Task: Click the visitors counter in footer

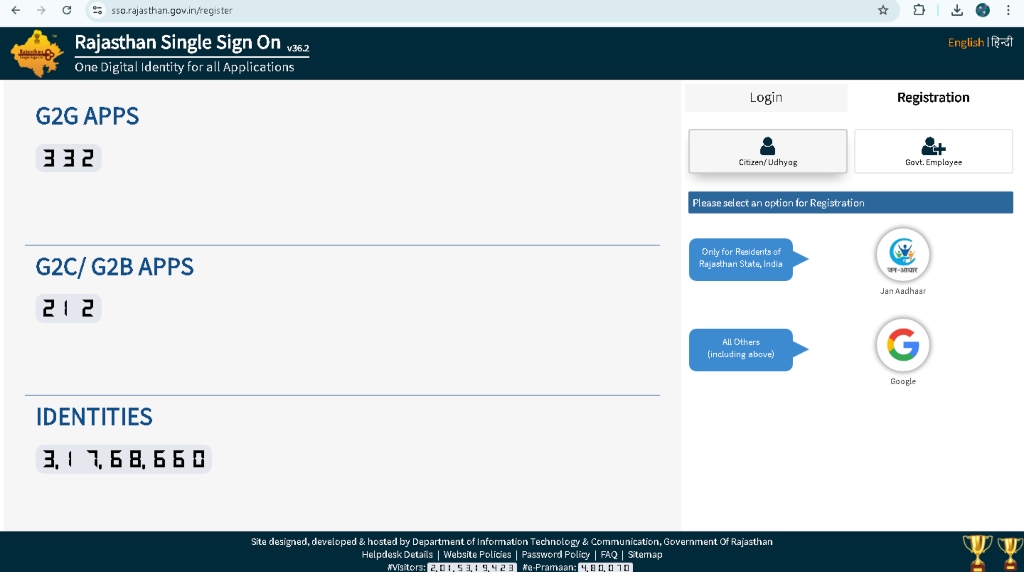Action: pyautogui.click(x=472, y=567)
